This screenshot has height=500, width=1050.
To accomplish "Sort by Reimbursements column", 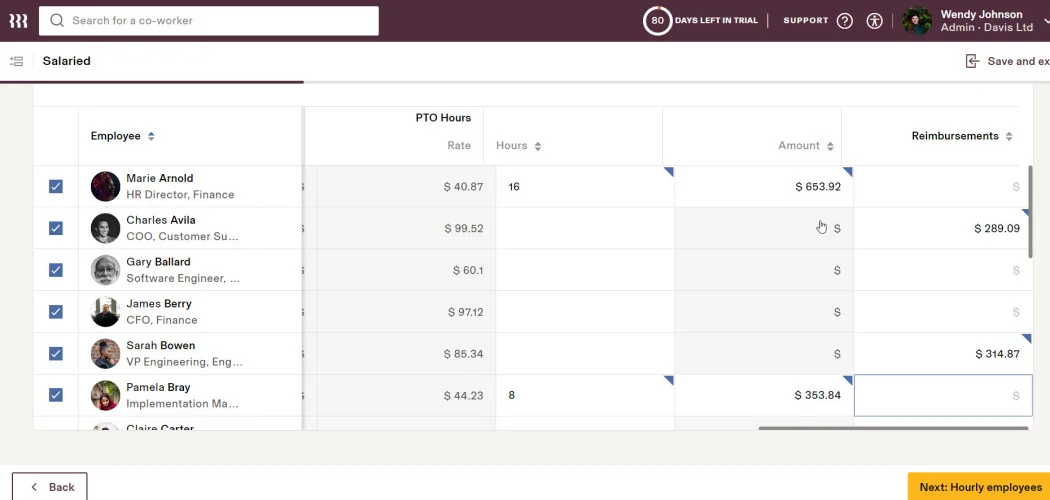I will 1009,136.
